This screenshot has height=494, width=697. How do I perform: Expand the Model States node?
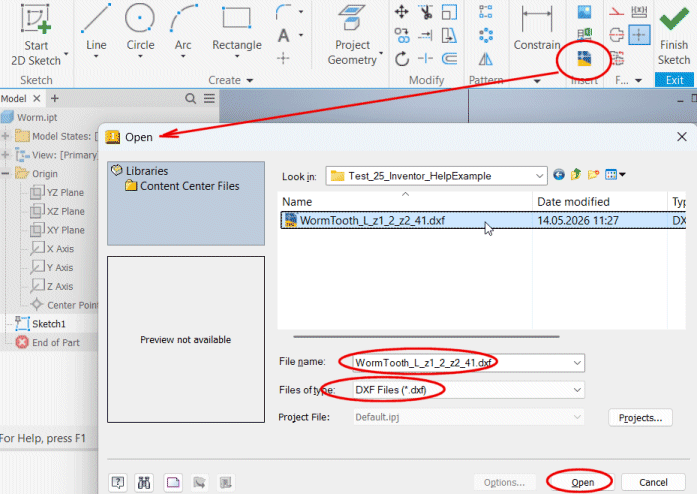point(5,136)
